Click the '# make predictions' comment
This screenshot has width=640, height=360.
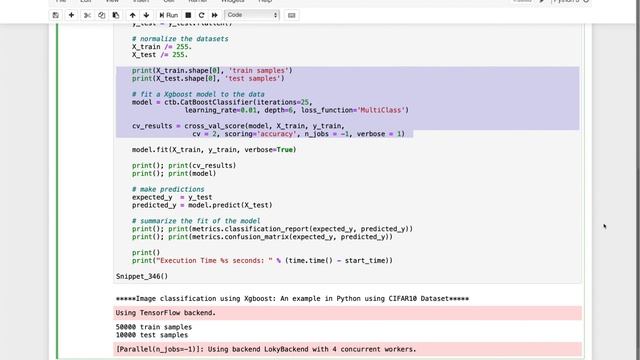coord(168,189)
